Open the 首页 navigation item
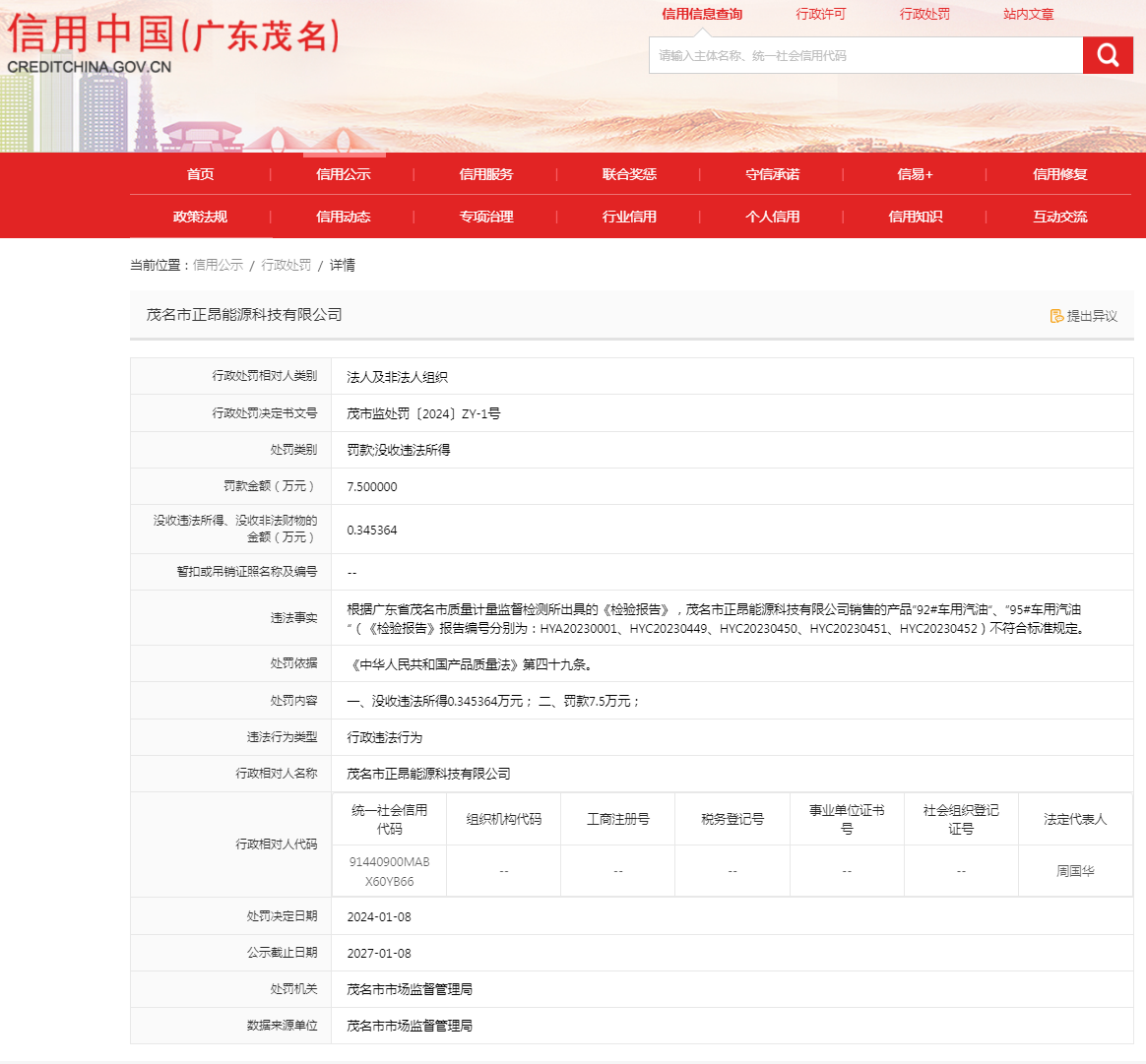 pos(200,174)
